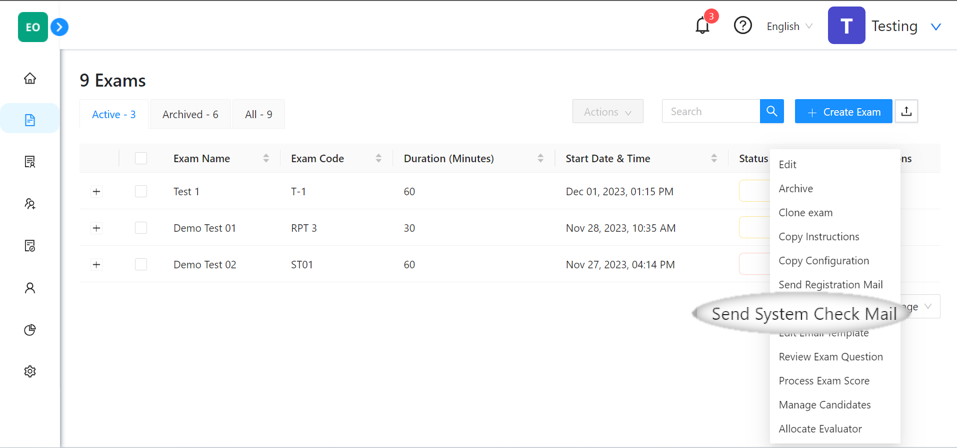This screenshot has width=957, height=448.
Task: Choose Send Registration Mail
Action: 831,284
